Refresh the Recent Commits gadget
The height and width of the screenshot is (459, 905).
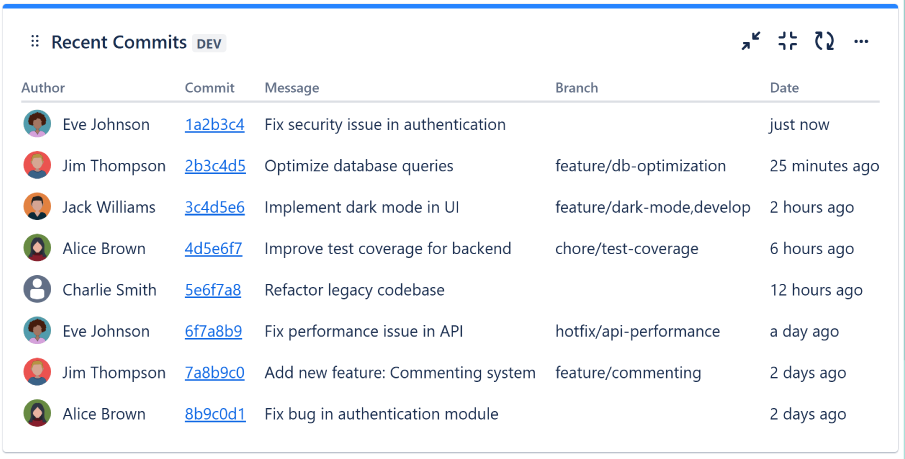coord(824,41)
